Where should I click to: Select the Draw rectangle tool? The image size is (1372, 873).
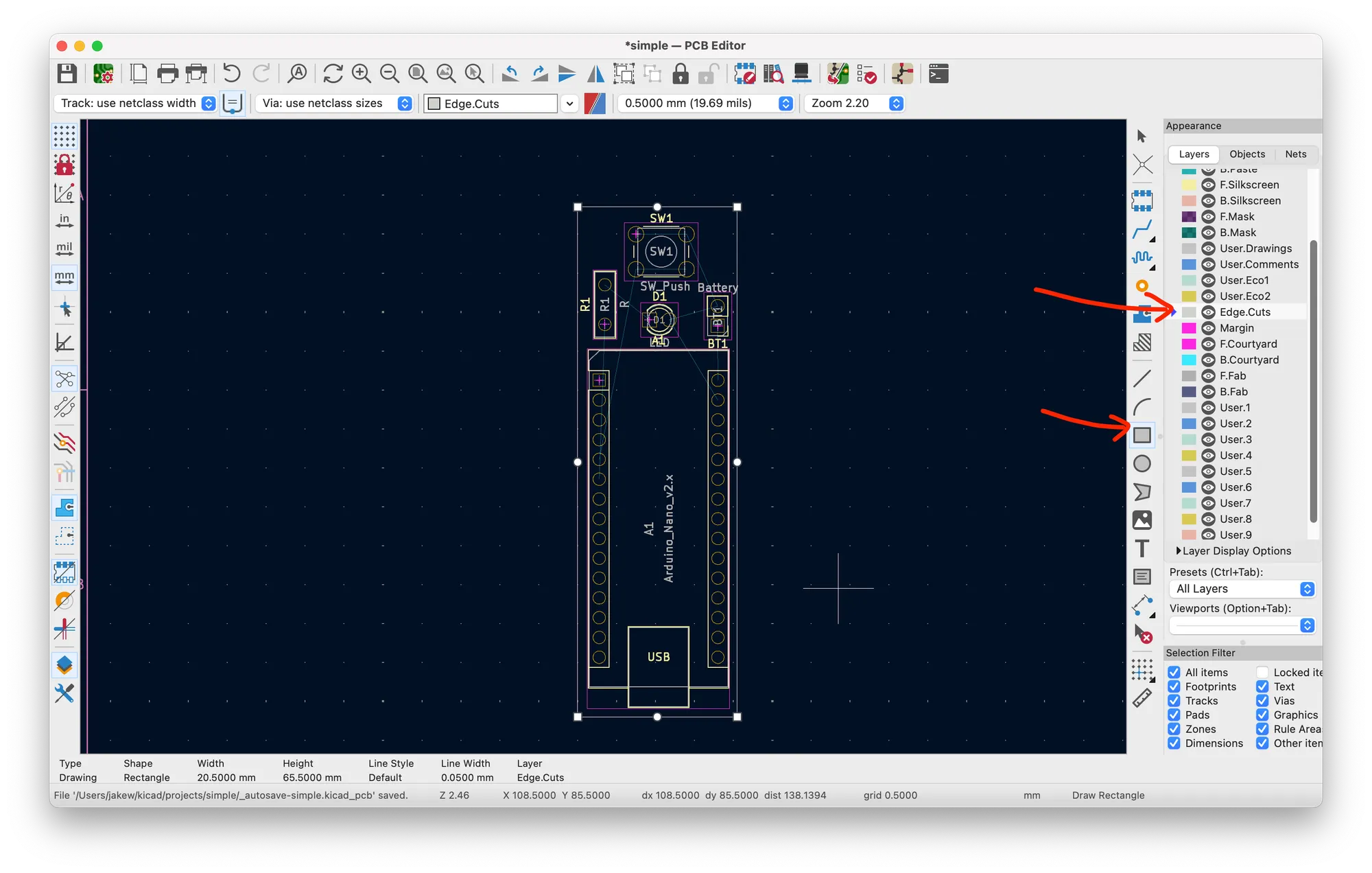coord(1142,435)
